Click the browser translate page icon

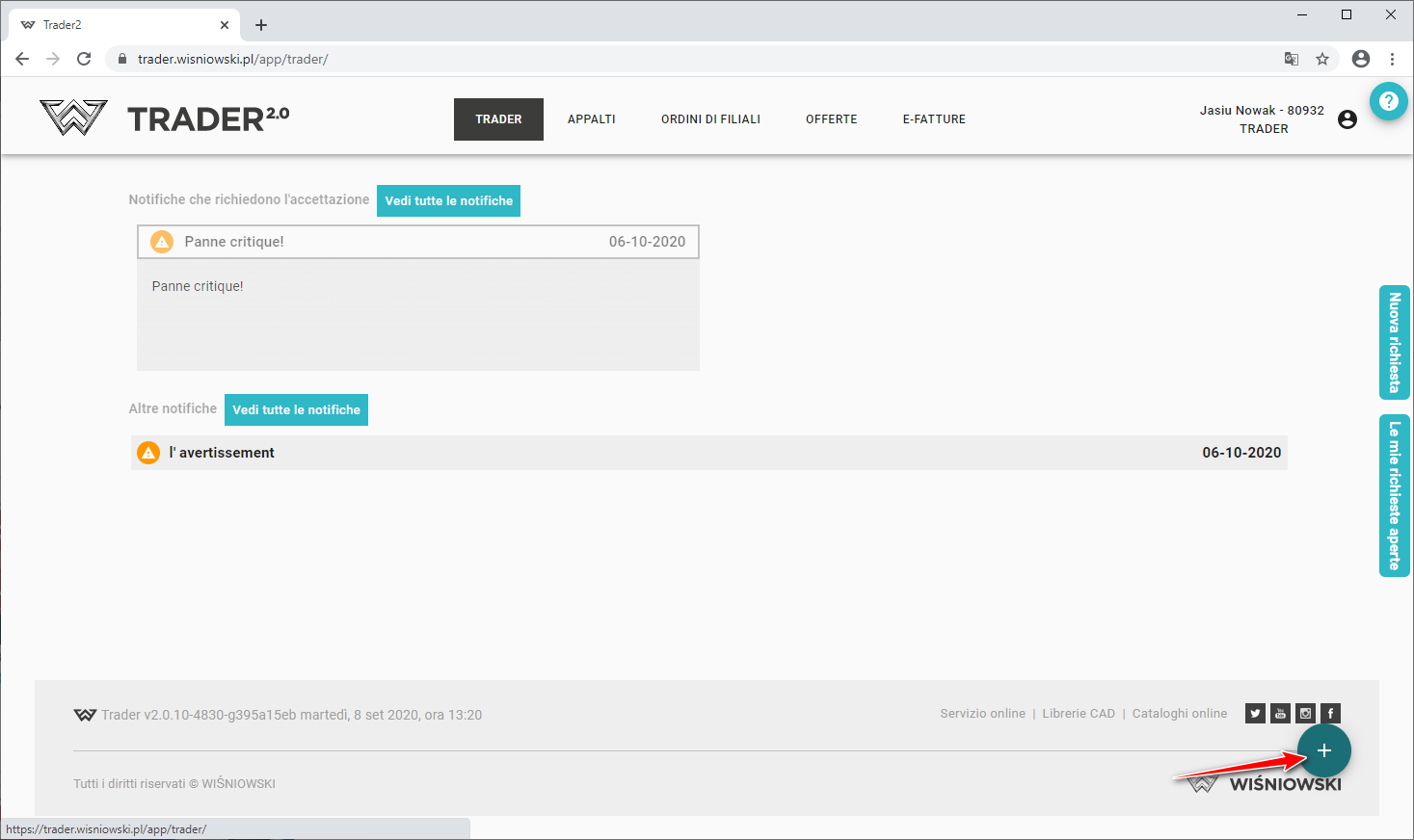click(x=1292, y=59)
